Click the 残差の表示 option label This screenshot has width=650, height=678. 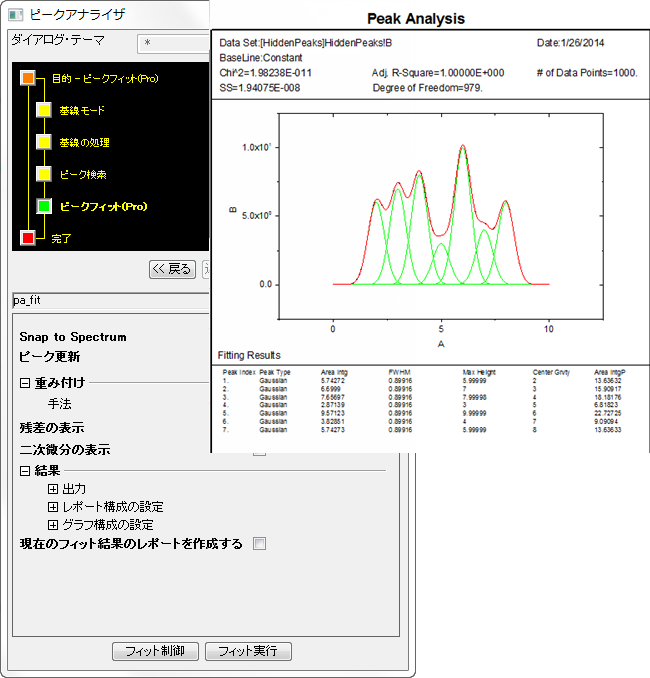52,428
